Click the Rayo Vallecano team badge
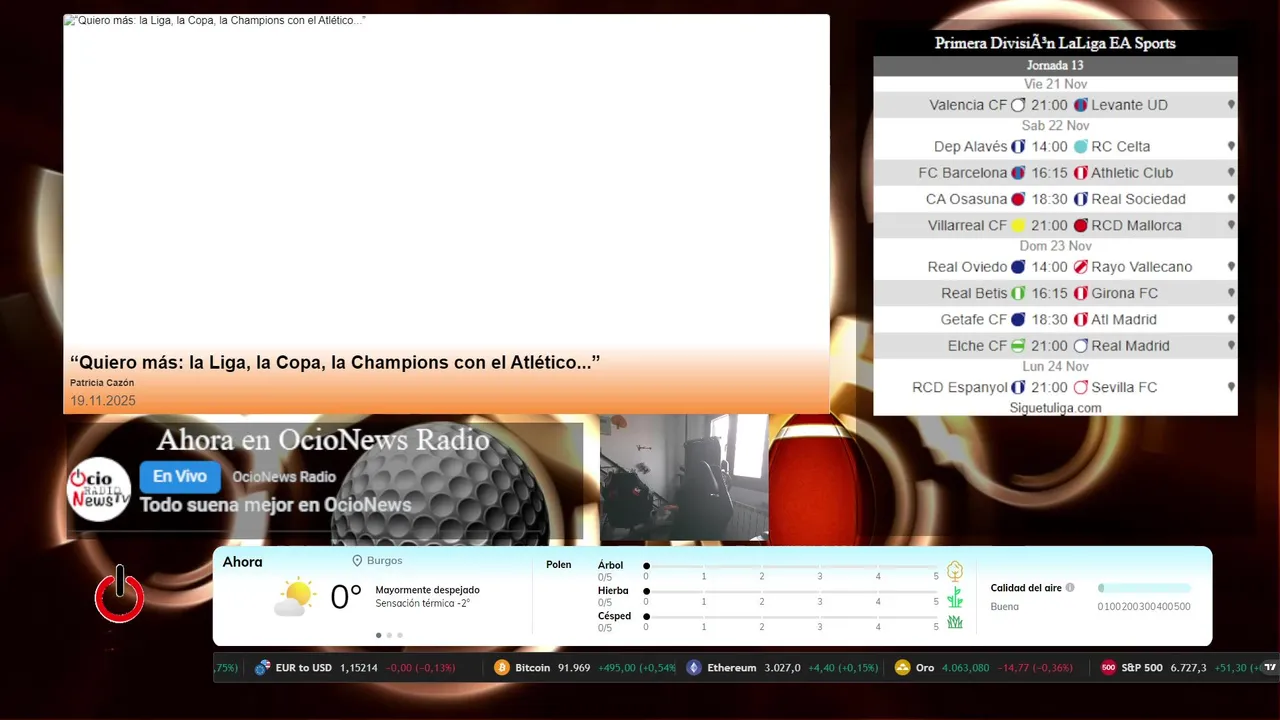The height and width of the screenshot is (720, 1280). (x=1080, y=267)
